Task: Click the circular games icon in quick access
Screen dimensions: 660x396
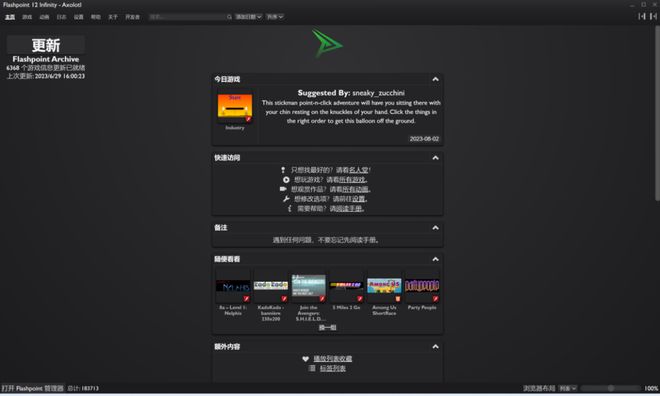Action: [x=286, y=180]
